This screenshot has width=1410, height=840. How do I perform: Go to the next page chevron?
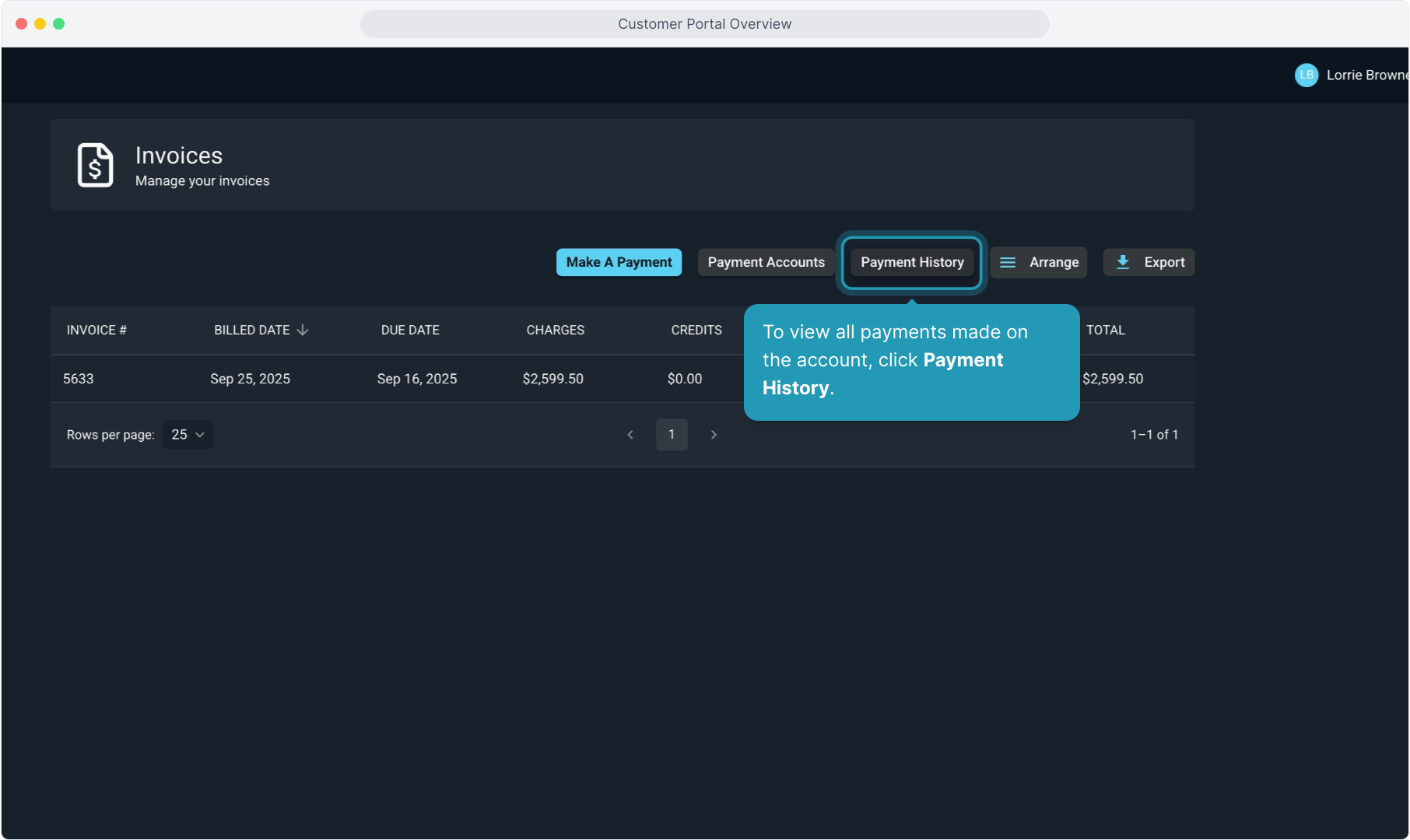point(714,435)
